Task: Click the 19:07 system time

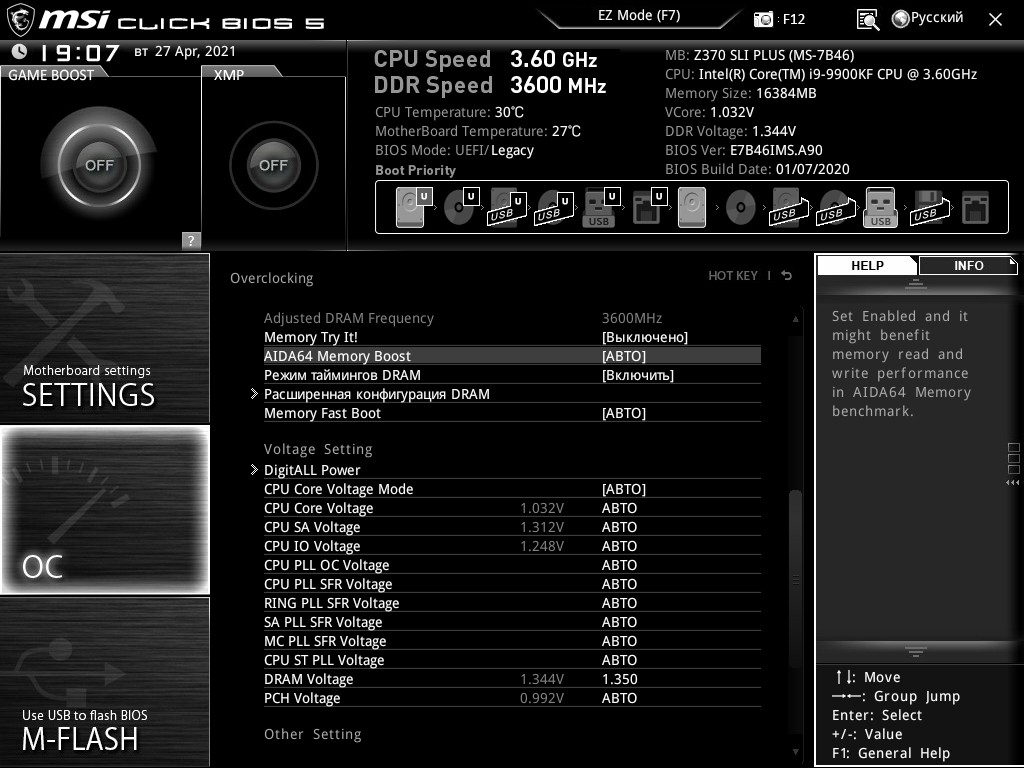Action: [80, 53]
